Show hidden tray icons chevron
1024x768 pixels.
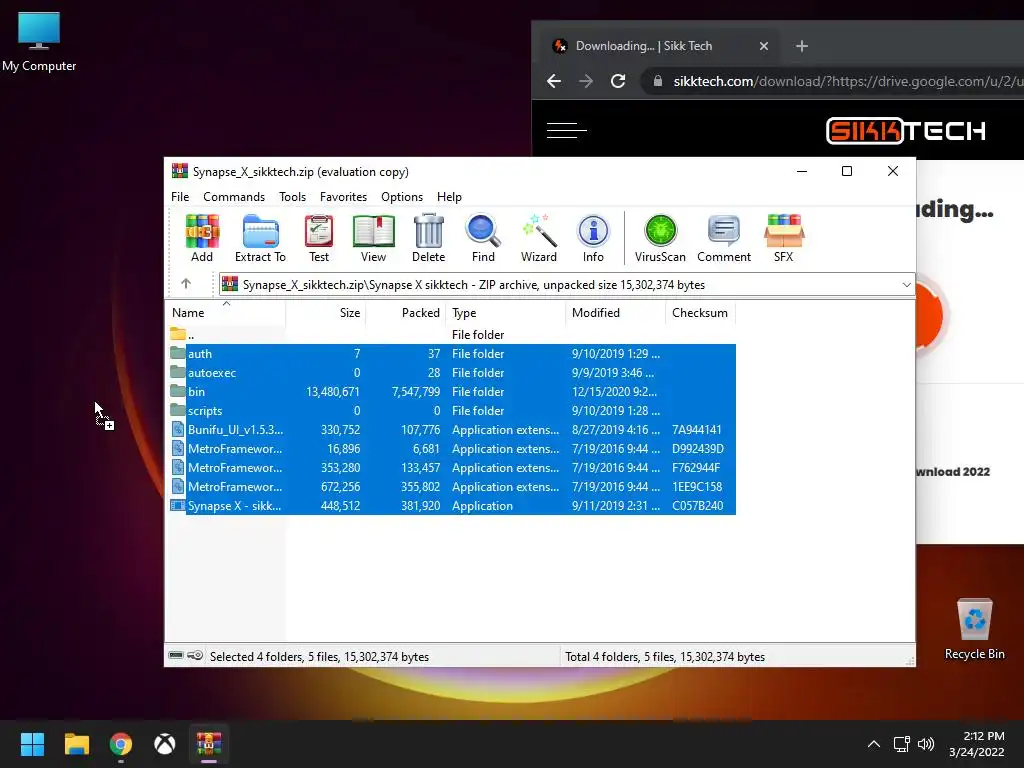(x=873, y=744)
